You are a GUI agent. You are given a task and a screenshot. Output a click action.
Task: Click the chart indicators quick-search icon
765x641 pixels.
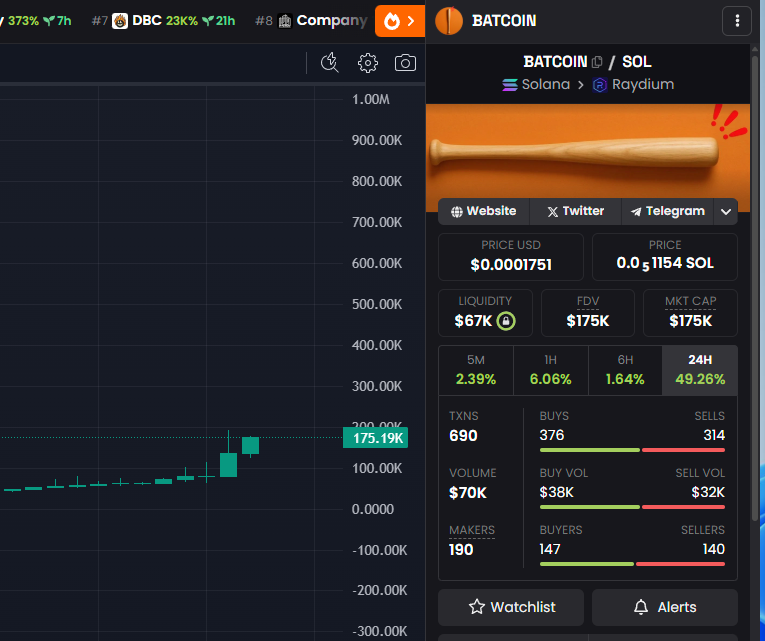pos(330,63)
